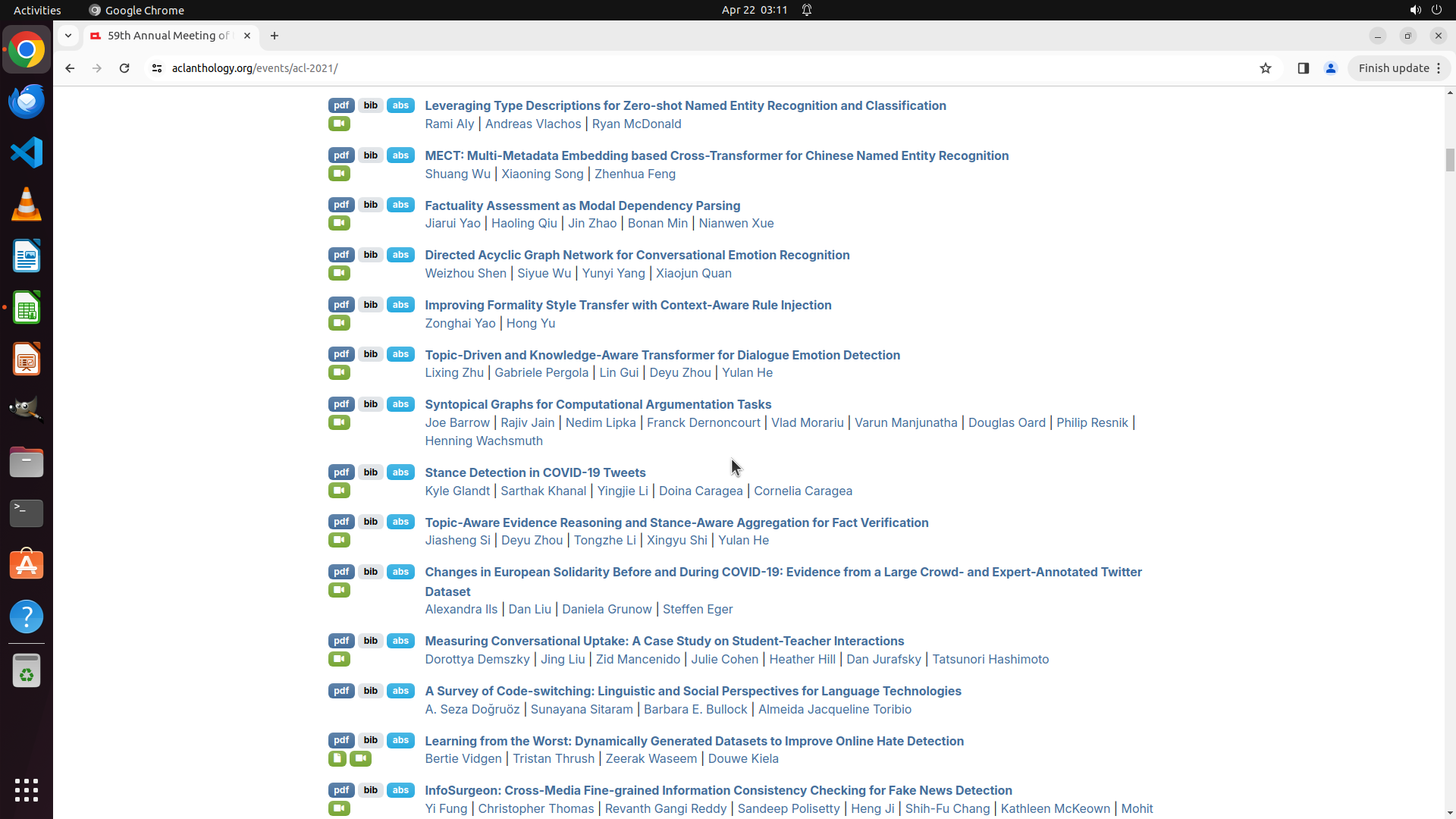Open the tab search dropdown arrow
This screenshot has height=819, width=1456.
[68, 36]
